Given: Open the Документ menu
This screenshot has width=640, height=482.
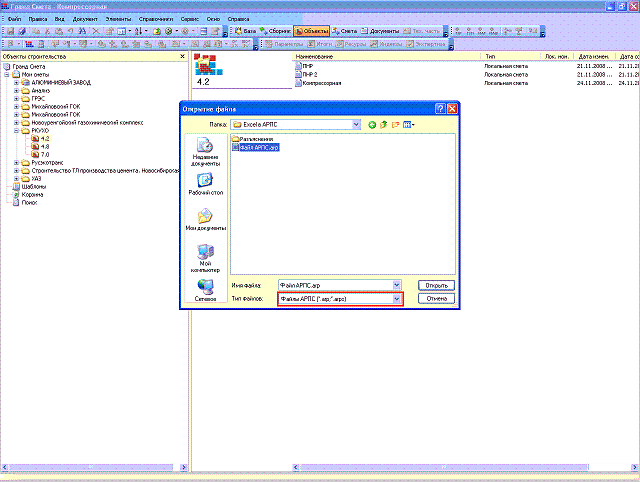Looking at the screenshot, I should pos(85,20).
